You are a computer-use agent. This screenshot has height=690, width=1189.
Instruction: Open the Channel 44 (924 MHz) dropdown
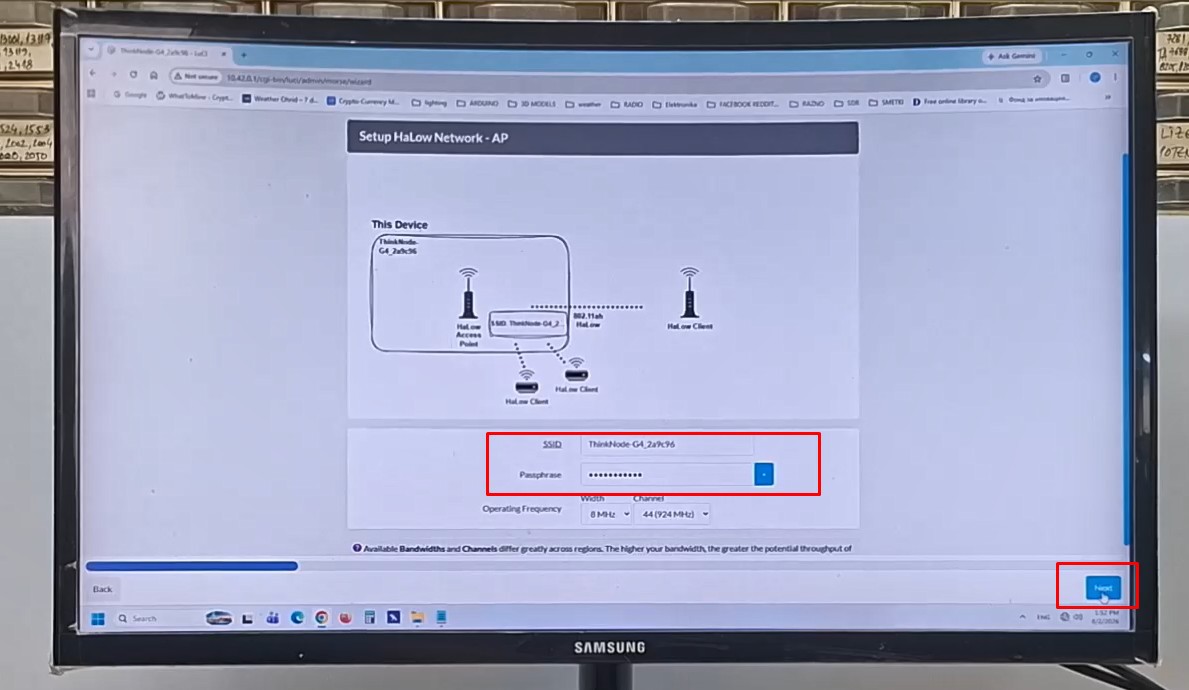tap(672, 514)
